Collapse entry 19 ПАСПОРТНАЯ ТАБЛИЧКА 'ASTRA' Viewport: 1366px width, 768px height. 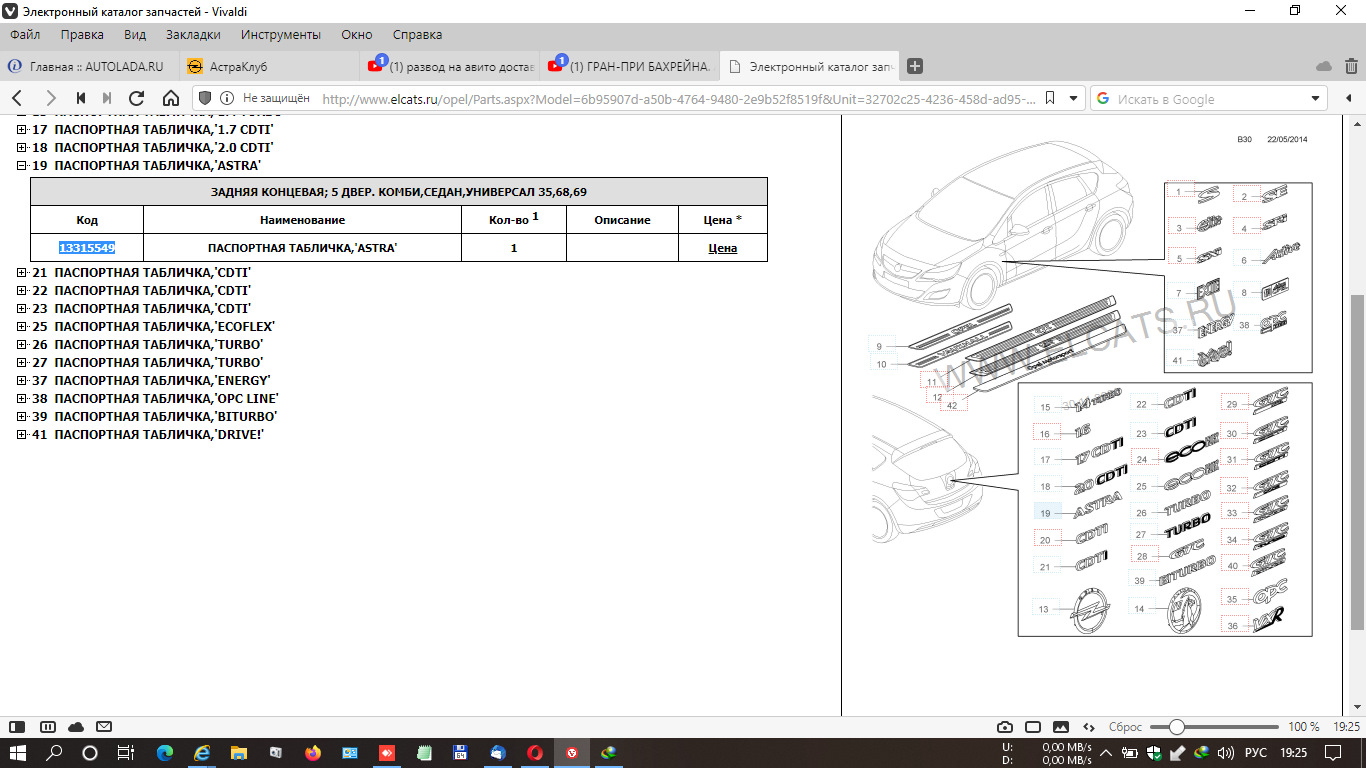(x=22, y=165)
